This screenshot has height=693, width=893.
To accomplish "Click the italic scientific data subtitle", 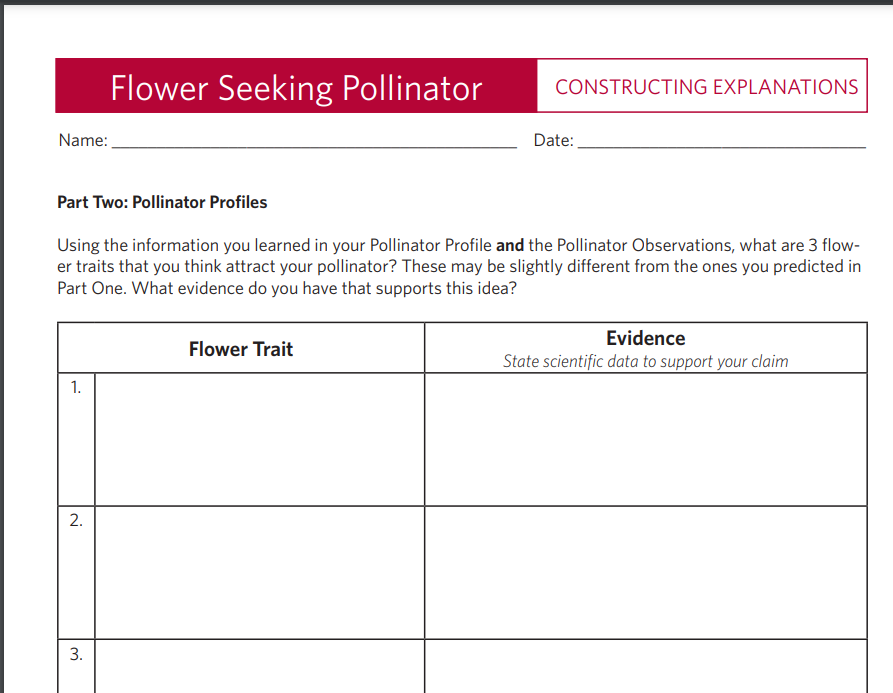I will coord(646,361).
